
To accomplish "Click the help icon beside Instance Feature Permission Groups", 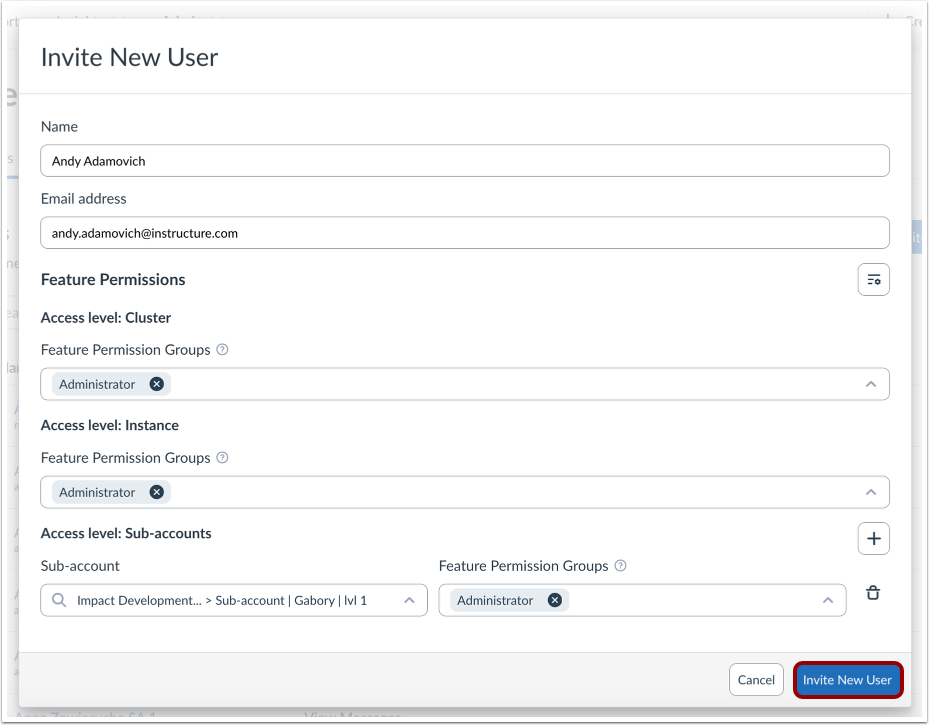I will [x=221, y=457].
